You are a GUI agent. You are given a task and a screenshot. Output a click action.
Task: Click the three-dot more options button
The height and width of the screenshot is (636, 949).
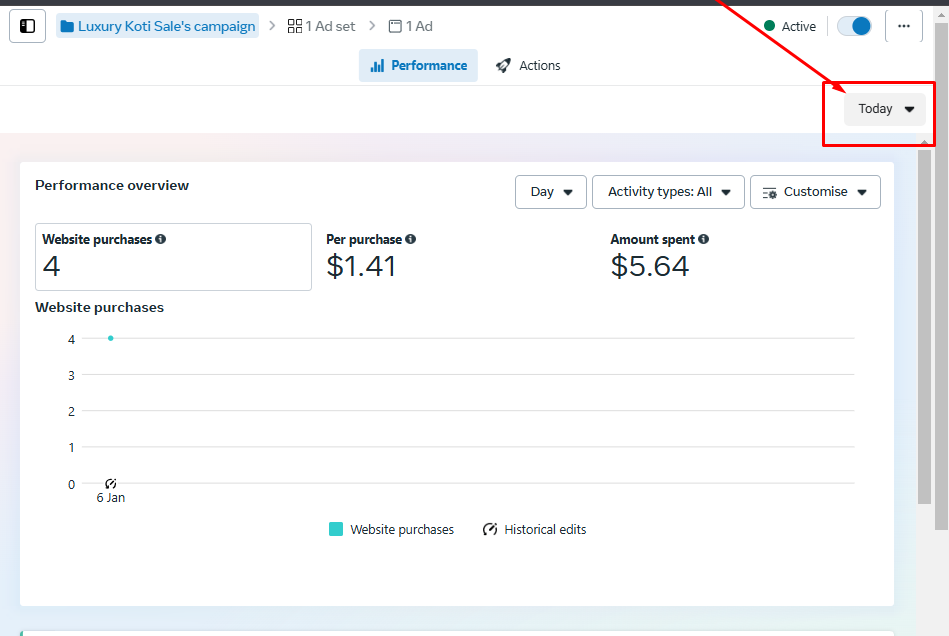coord(903,26)
